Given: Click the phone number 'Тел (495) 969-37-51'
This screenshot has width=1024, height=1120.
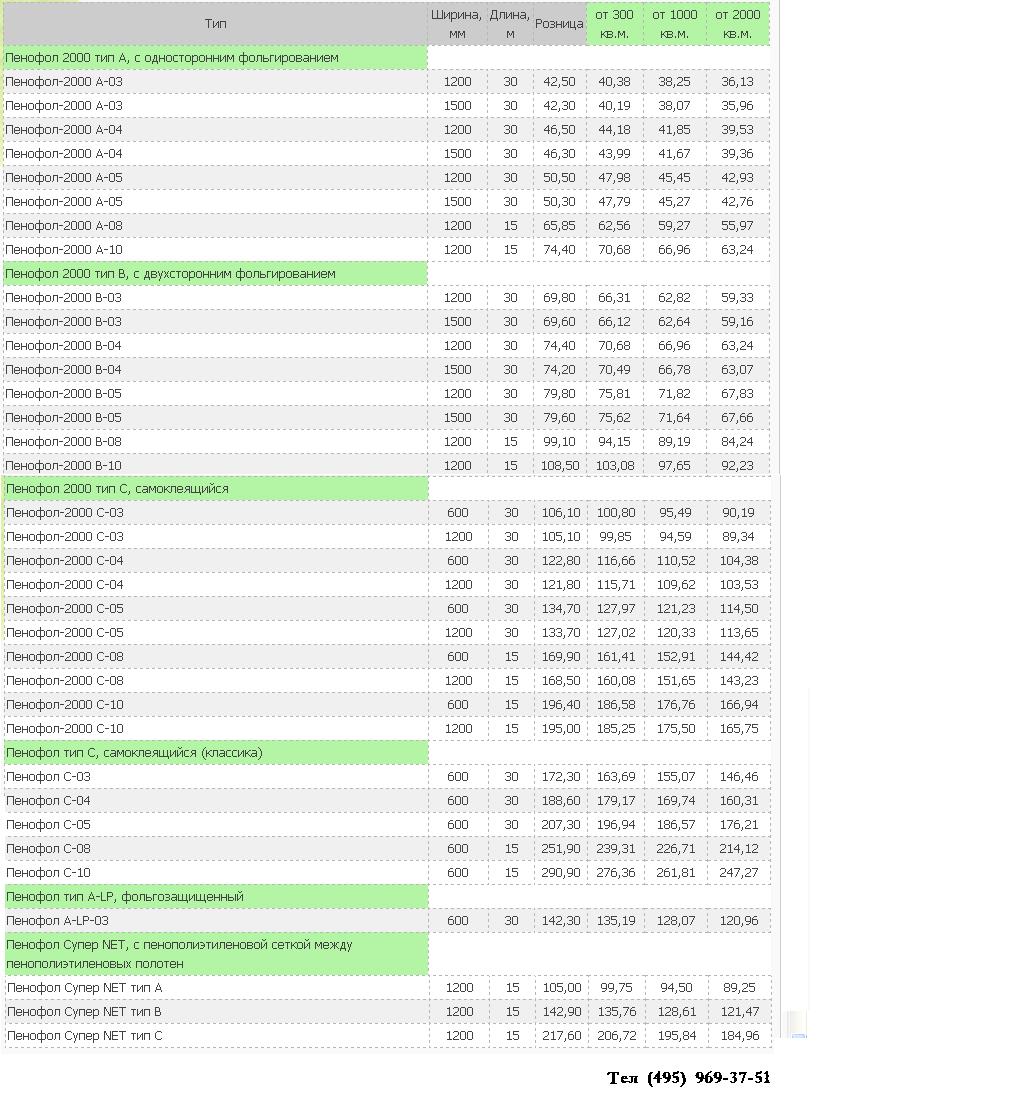Looking at the screenshot, I should pyautogui.click(x=688, y=1078).
